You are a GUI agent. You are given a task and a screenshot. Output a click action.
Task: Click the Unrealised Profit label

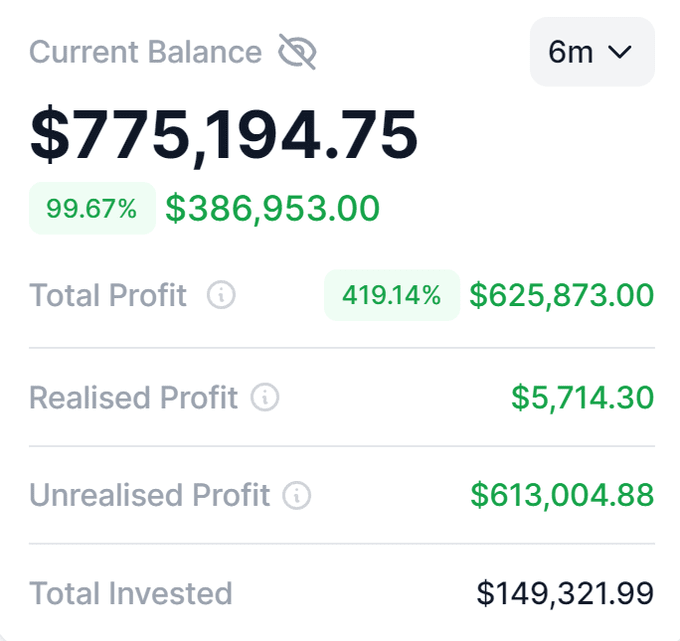coord(150,495)
